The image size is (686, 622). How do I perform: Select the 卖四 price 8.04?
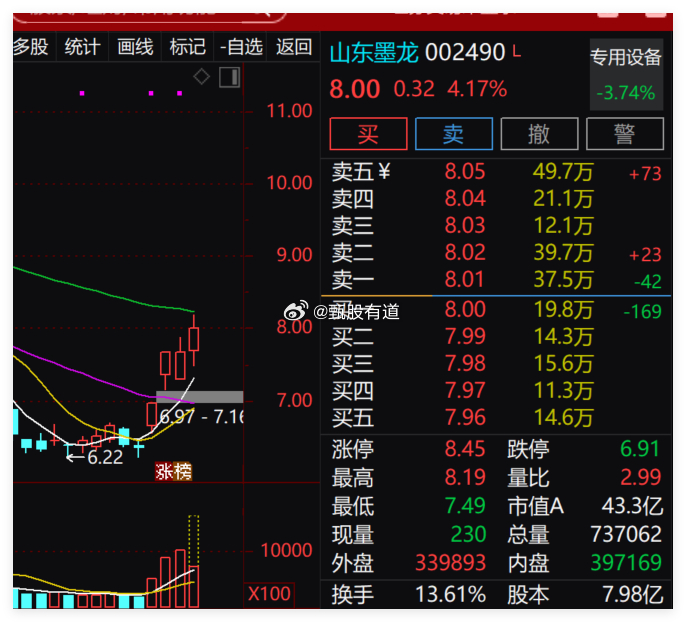[465, 199]
